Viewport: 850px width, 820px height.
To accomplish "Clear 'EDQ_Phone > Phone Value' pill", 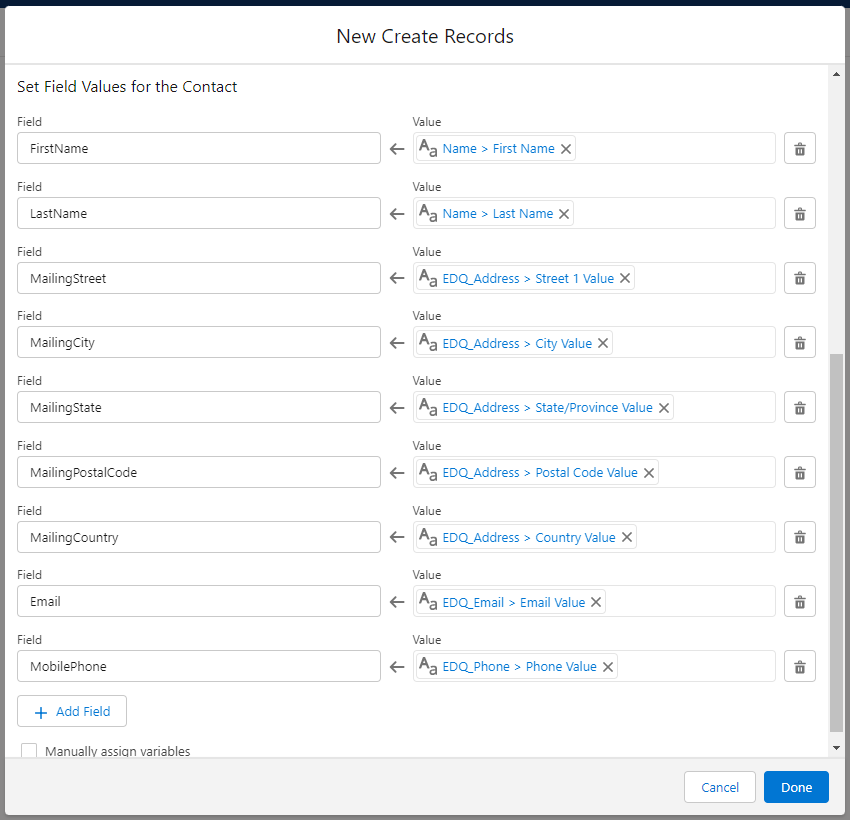I will coord(608,667).
